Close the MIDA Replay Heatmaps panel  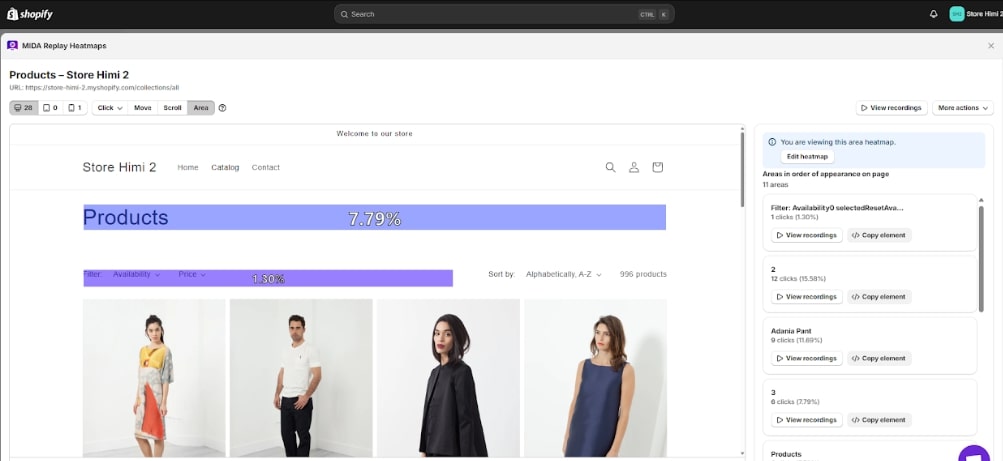(991, 46)
